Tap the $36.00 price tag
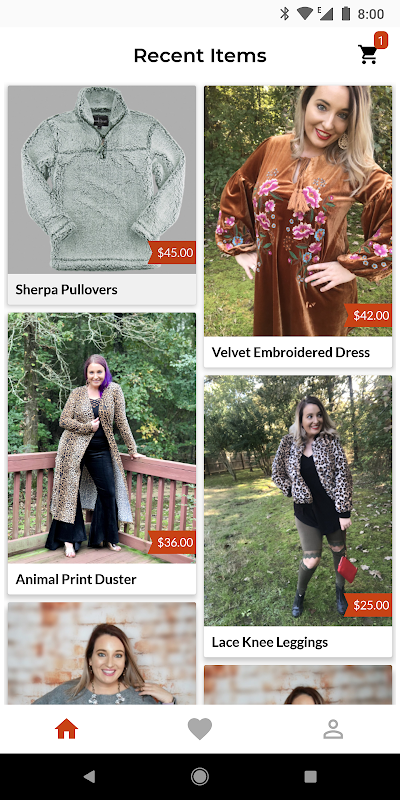This screenshot has height=800, width=400. coord(172,542)
